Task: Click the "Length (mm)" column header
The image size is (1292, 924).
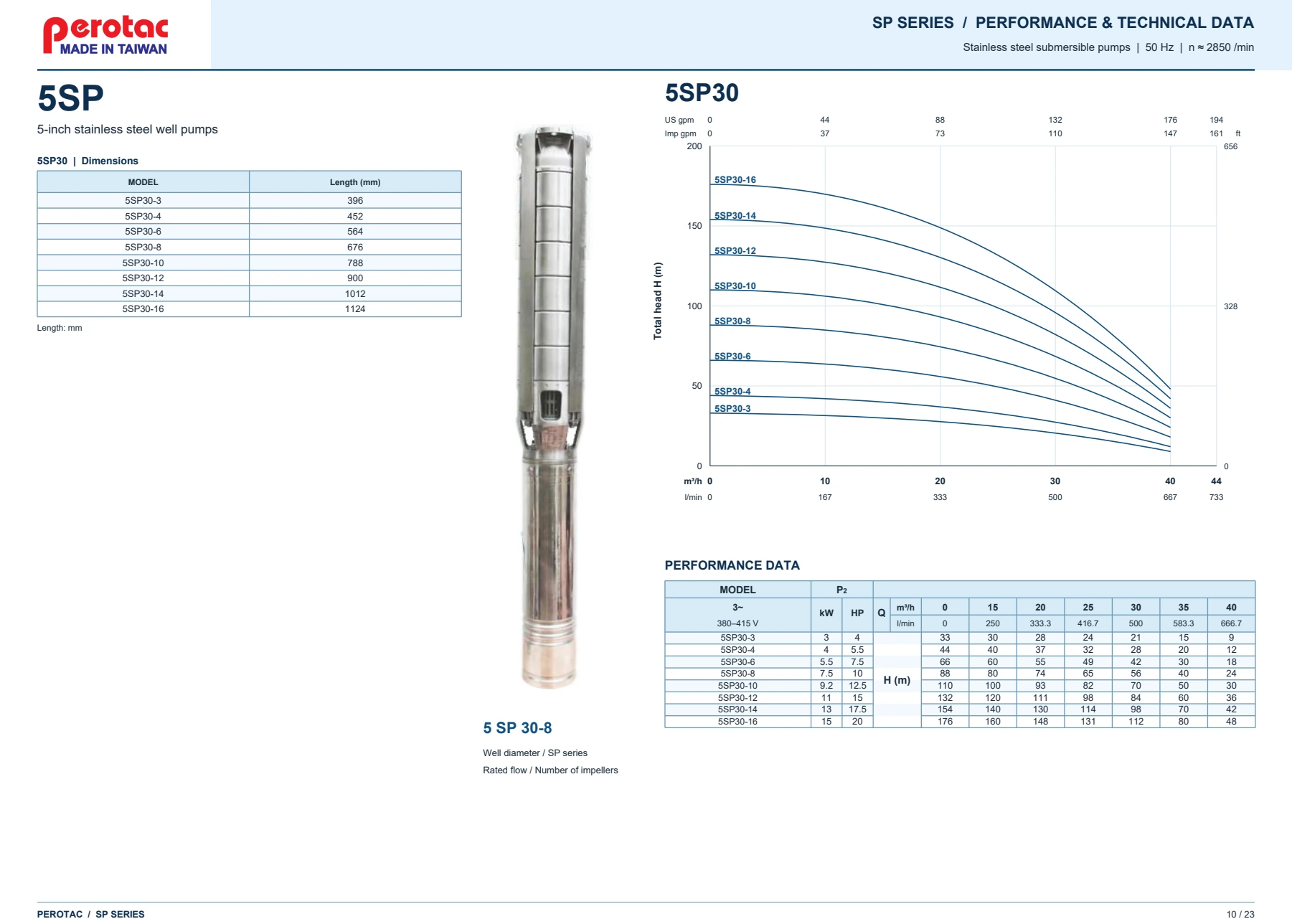Action: [x=355, y=182]
